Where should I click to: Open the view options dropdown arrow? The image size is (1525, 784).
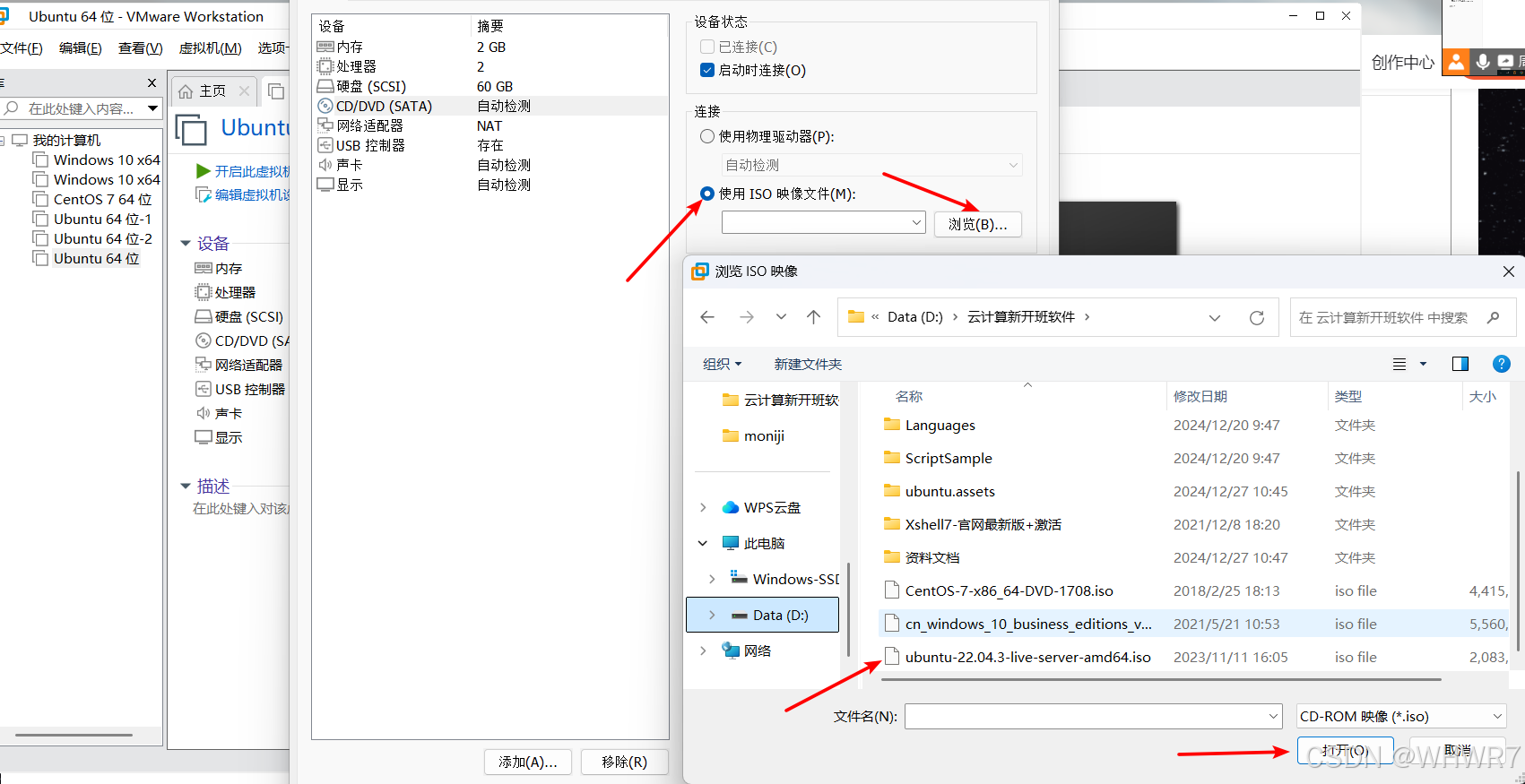[x=1423, y=364]
